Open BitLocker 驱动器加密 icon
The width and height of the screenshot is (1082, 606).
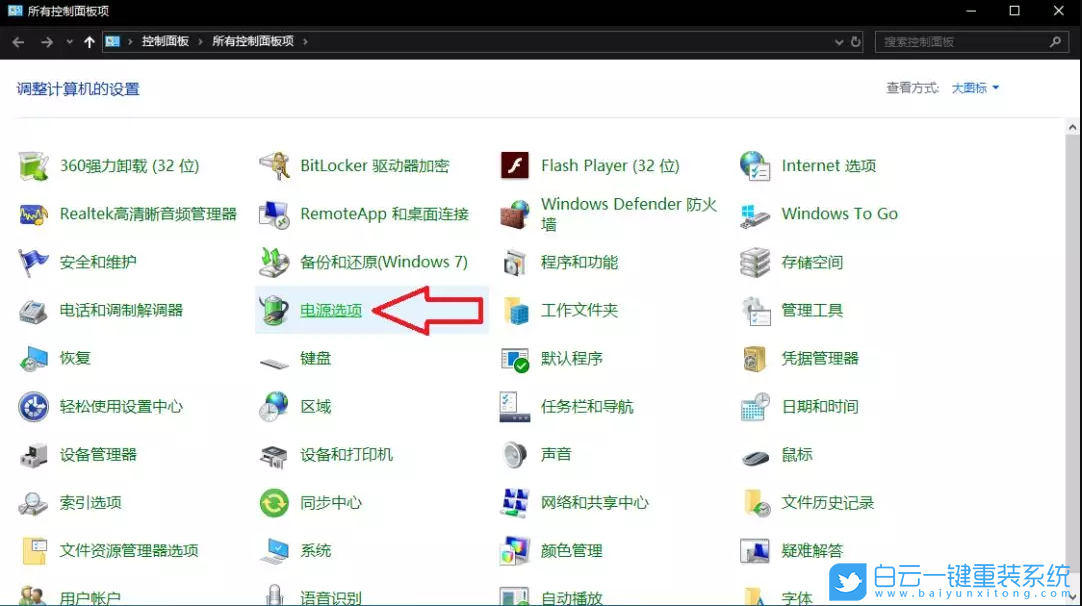click(274, 166)
